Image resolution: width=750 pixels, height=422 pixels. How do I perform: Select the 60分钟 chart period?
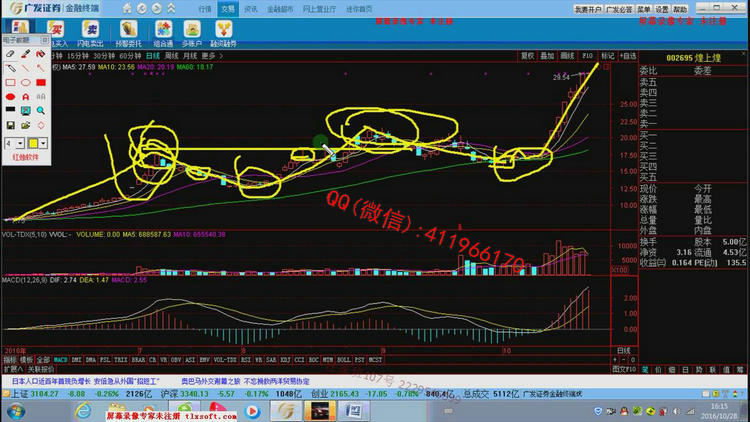tap(130, 56)
